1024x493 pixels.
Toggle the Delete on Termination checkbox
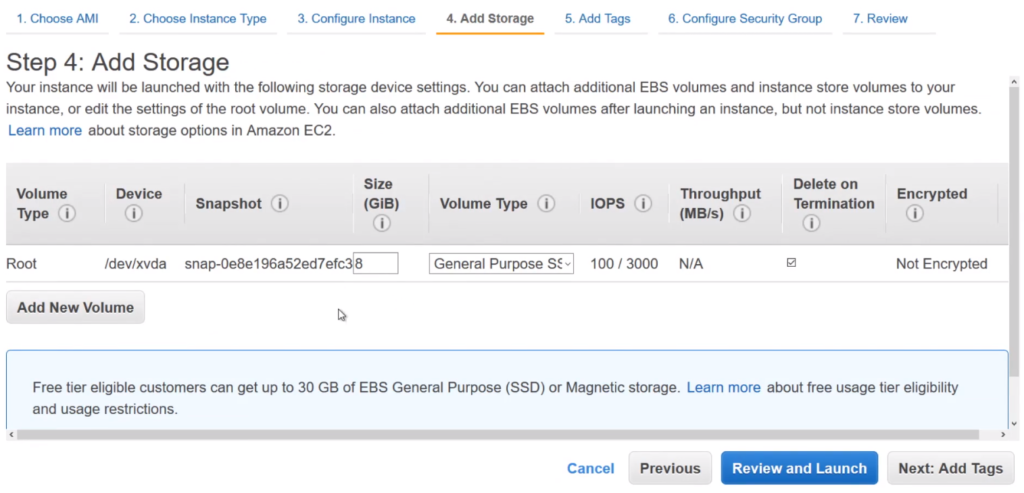792,263
